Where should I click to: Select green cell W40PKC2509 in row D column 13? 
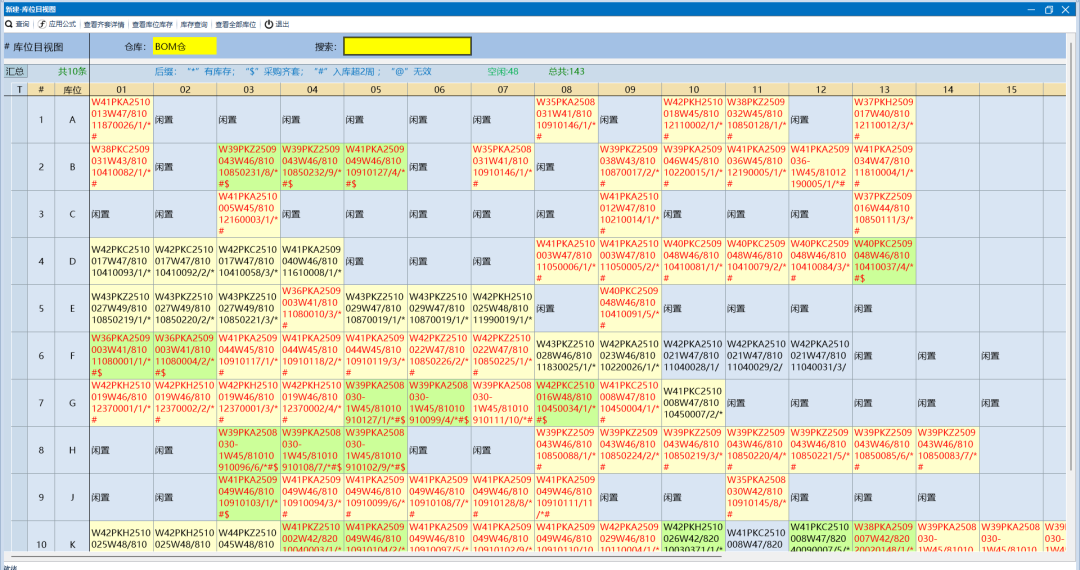[x=884, y=262]
